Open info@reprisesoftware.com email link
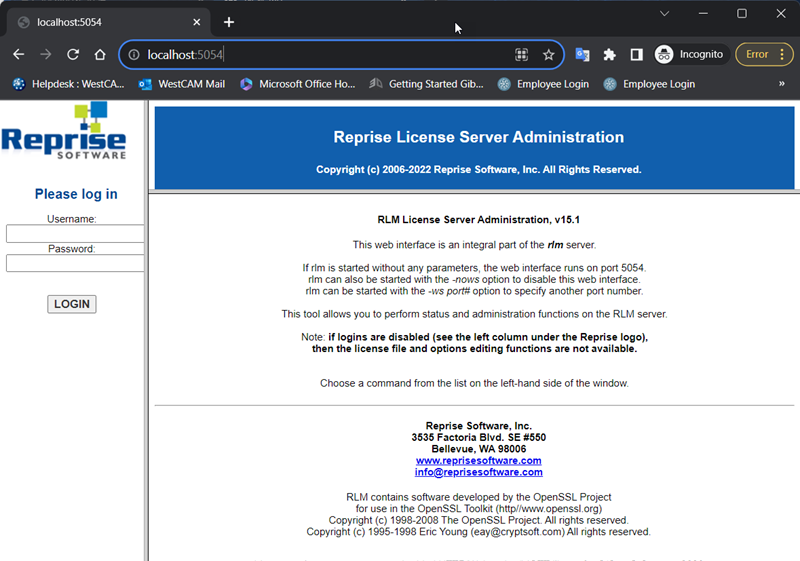This screenshot has width=800, height=561. [x=479, y=472]
